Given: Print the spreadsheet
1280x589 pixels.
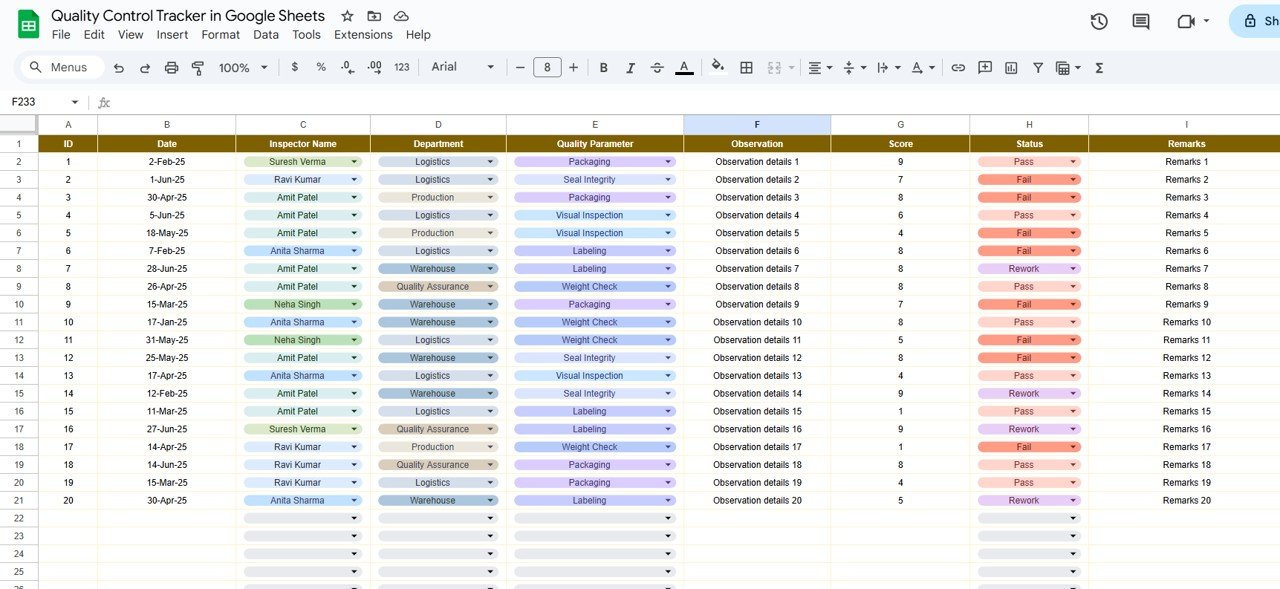Looking at the screenshot, I should (171, 67).
